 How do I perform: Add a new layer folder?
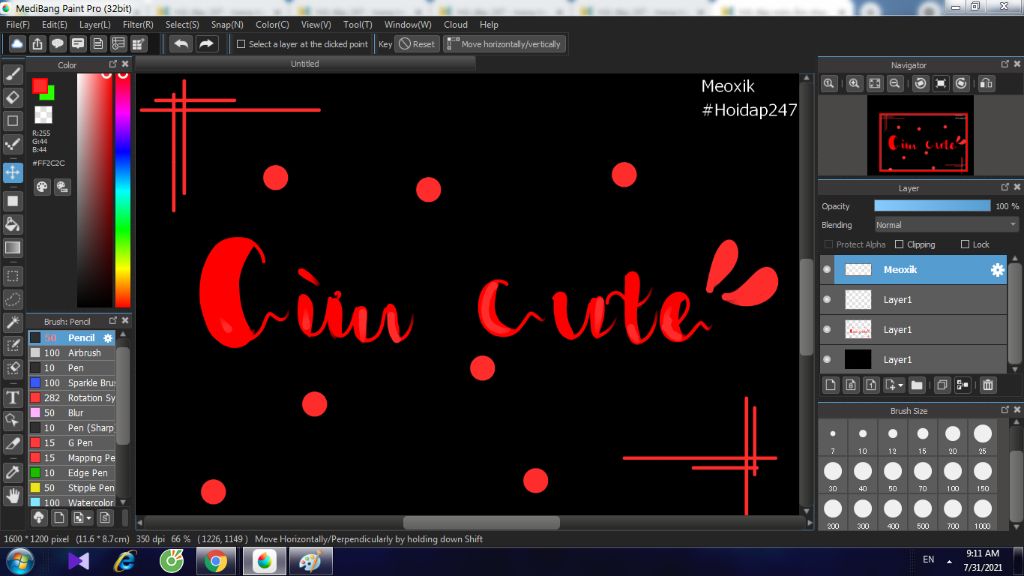(x=916, y=385)
